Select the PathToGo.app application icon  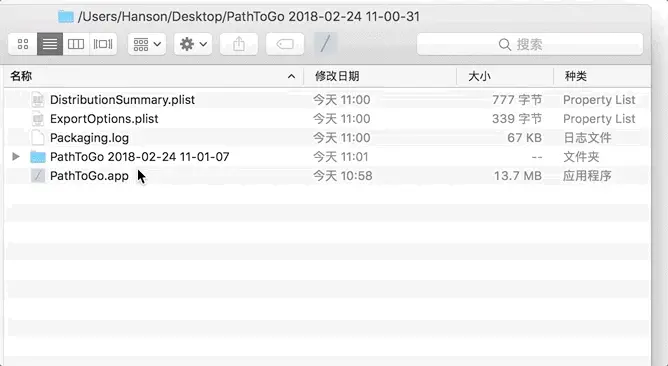[x=38, y=176]
